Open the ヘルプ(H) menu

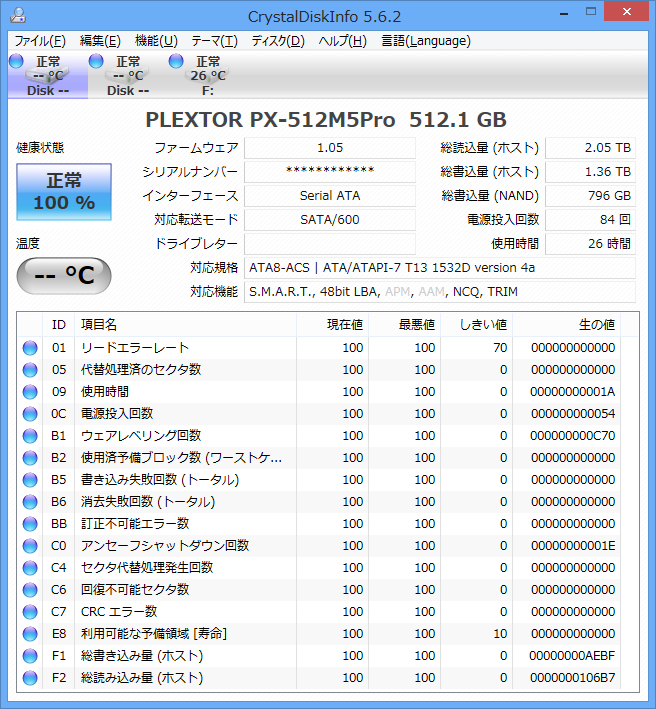pos(343,41)
